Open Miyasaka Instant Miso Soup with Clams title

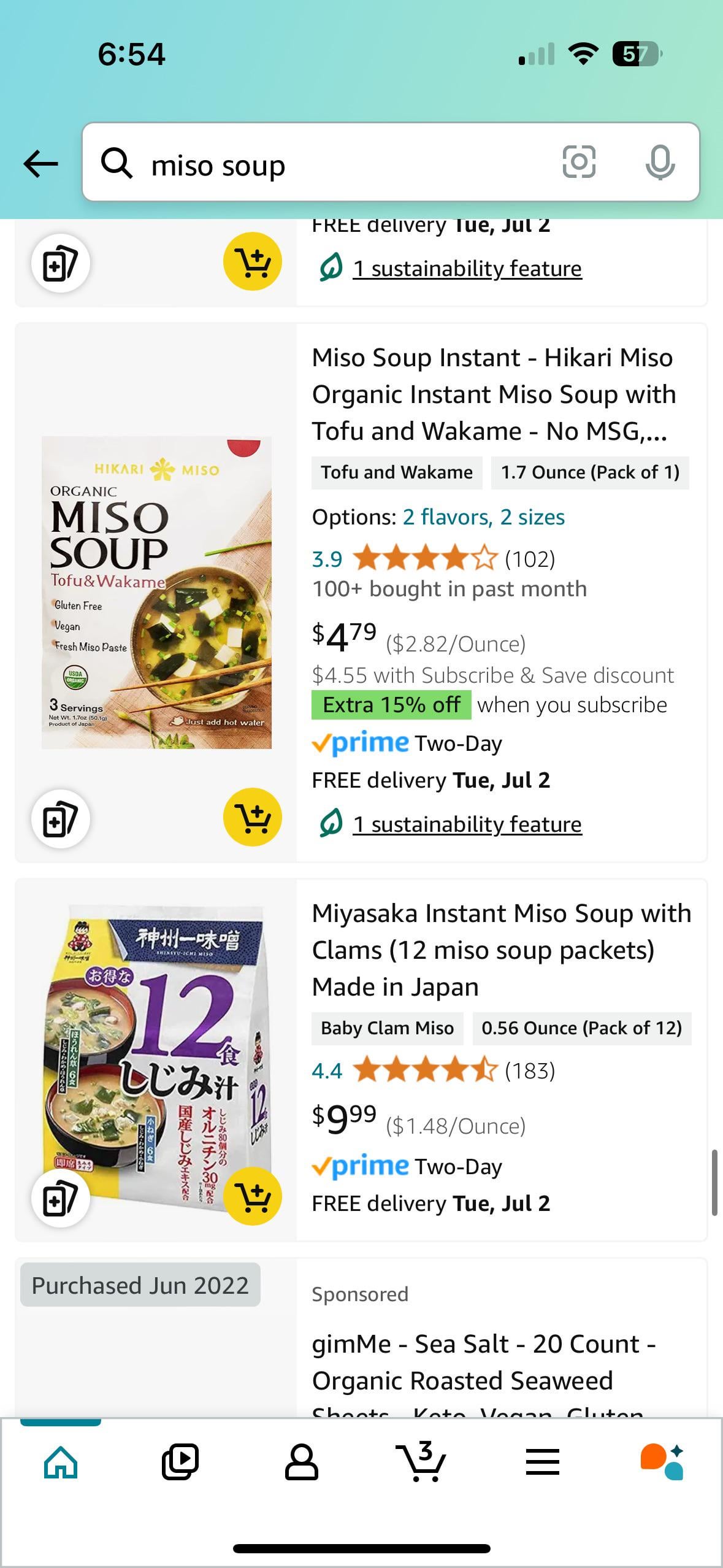pyautogui.click(x=501, y=950)
